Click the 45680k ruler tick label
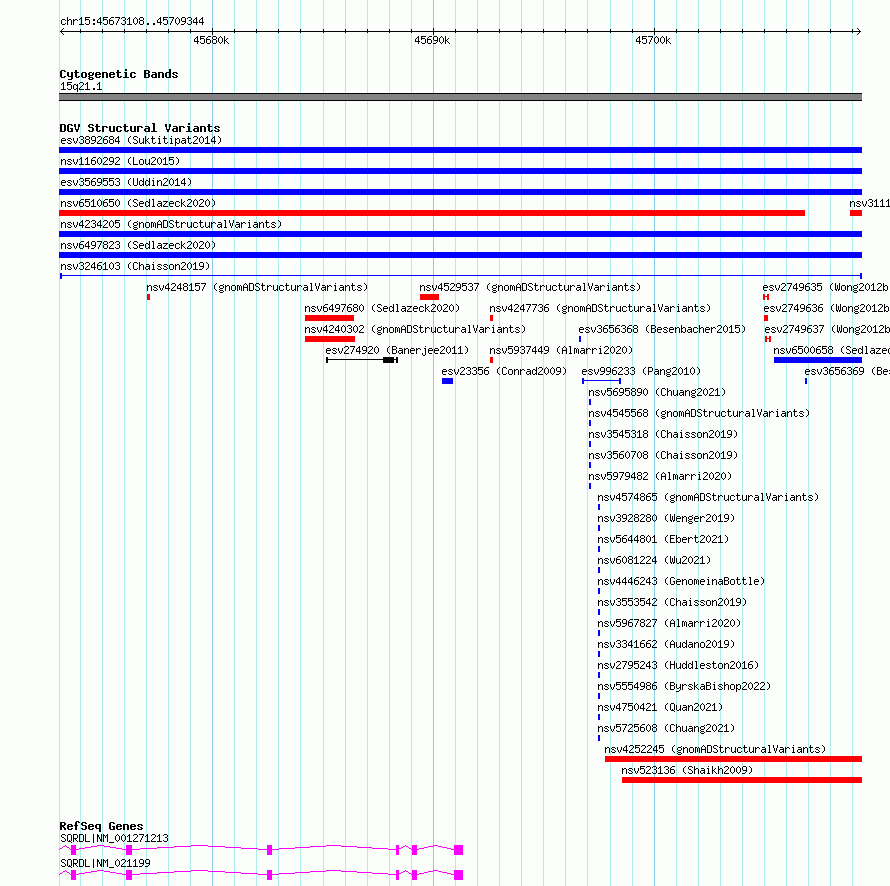 (211, 40)
